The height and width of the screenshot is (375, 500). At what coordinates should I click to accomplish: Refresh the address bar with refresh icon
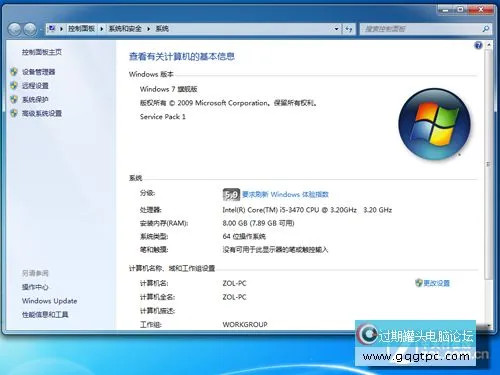349,29
